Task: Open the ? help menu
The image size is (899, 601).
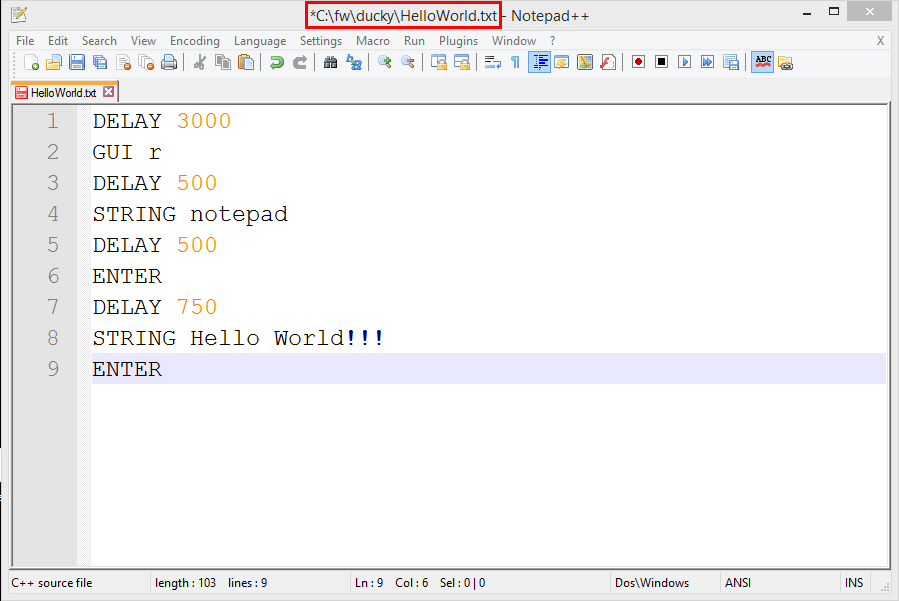Action: 553,41
